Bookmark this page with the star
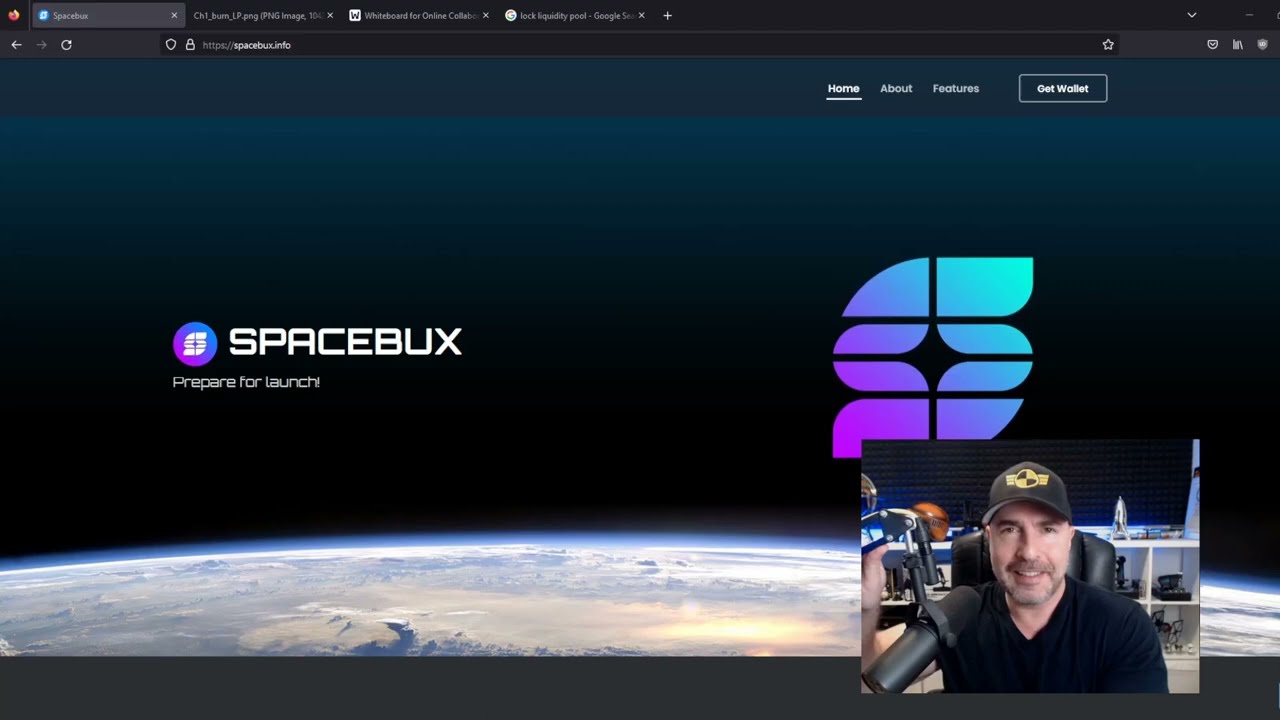Screen dimensions: 1280x720 coord(1108,45)
